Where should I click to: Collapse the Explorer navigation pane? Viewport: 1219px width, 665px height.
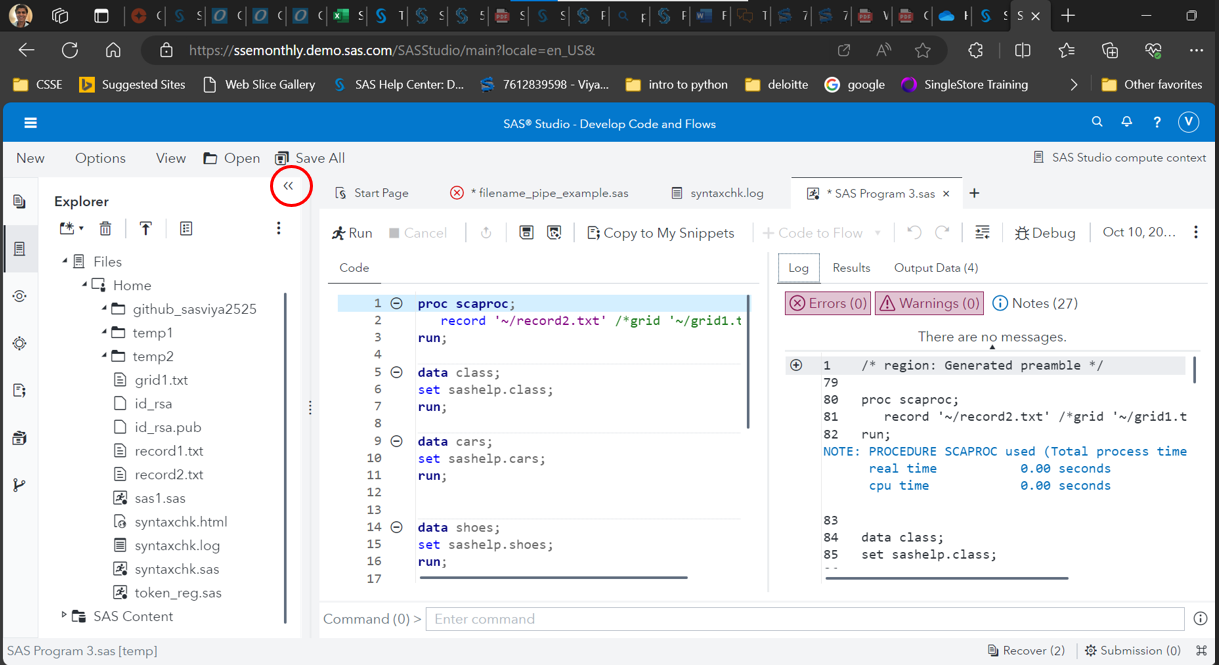[288, 186]
